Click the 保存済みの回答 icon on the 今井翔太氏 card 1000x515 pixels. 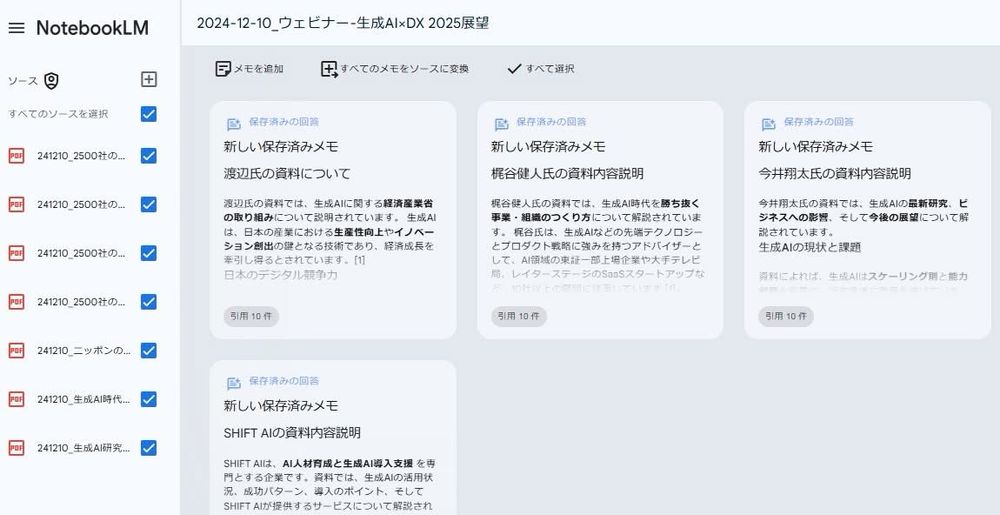(768, 124)
